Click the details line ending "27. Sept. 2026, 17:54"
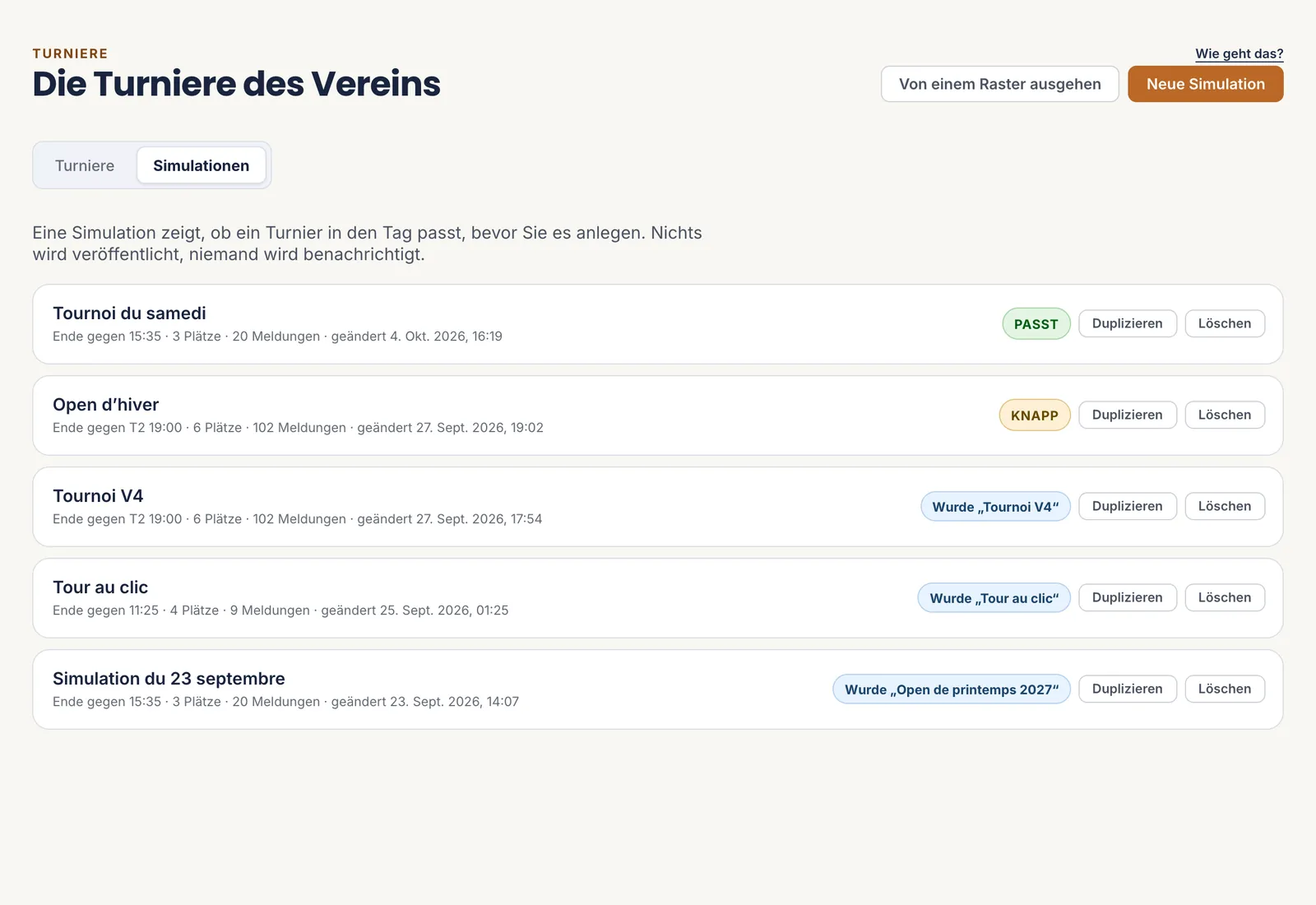 [x=297, y=519]
